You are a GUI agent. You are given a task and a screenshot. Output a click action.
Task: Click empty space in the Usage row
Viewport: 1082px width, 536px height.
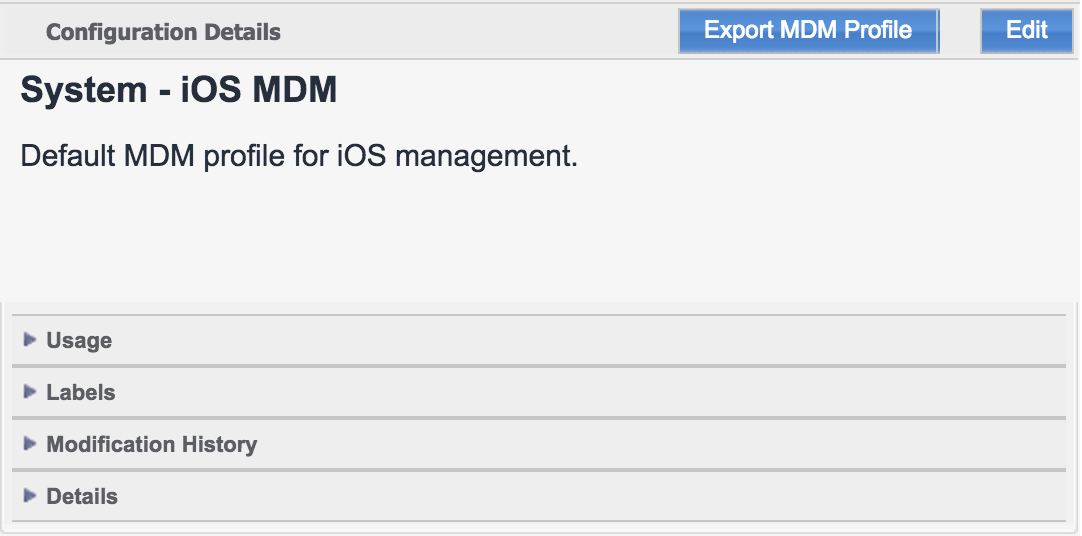[600, 341]
